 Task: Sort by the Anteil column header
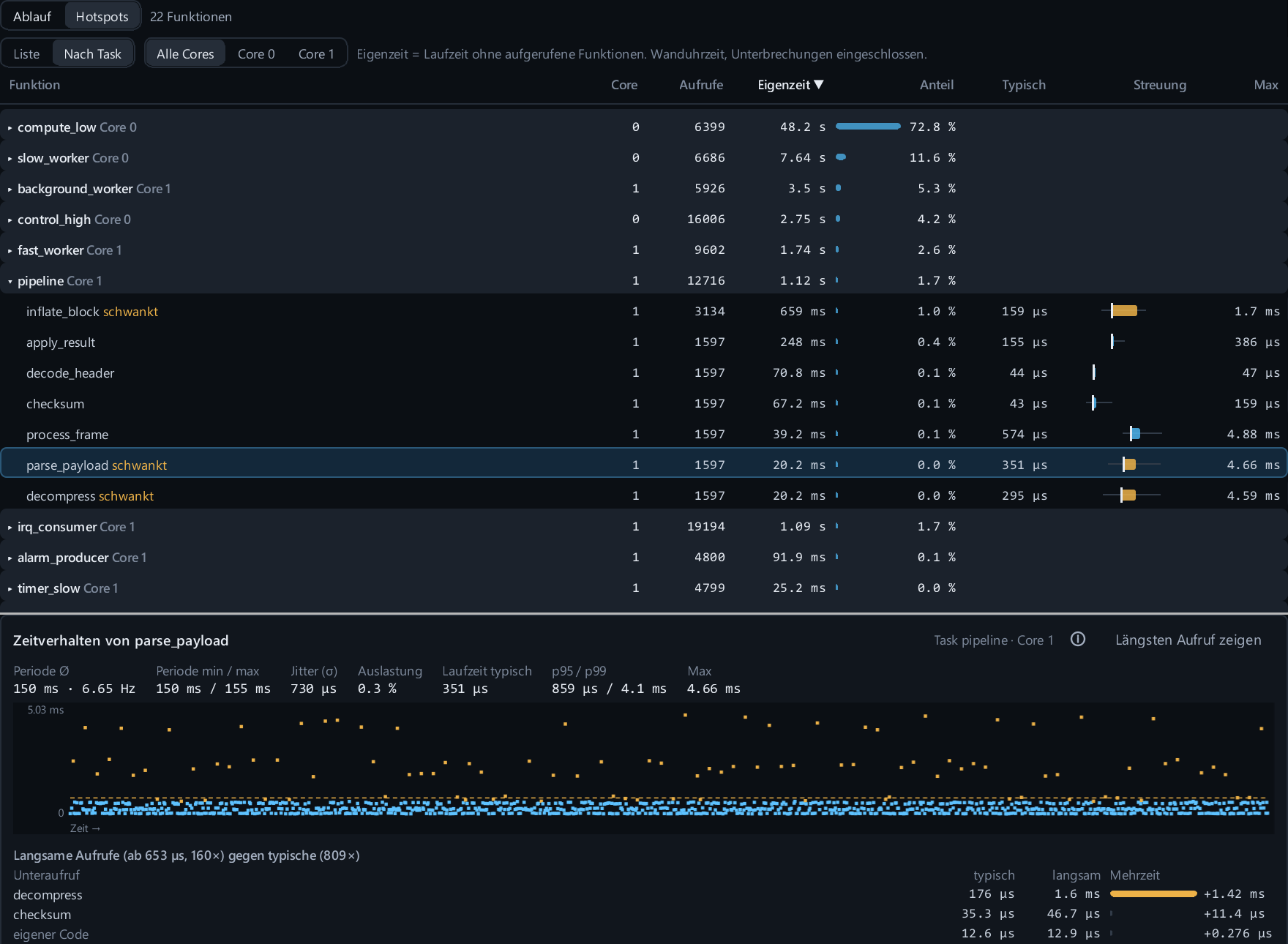[x=937, y=85]
